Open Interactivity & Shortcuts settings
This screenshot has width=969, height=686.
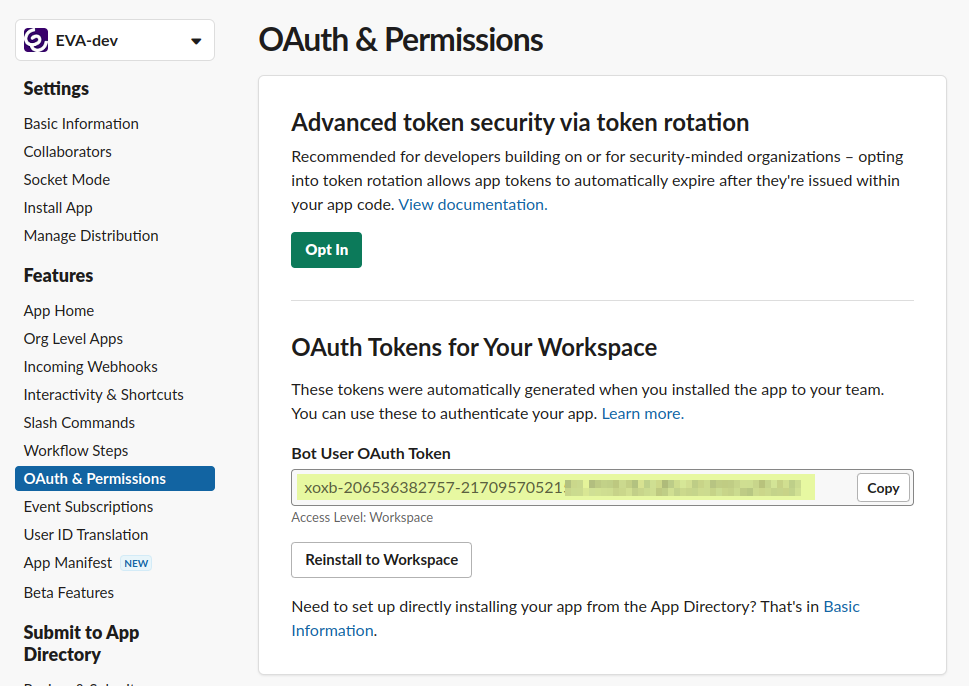click(104, 395)
